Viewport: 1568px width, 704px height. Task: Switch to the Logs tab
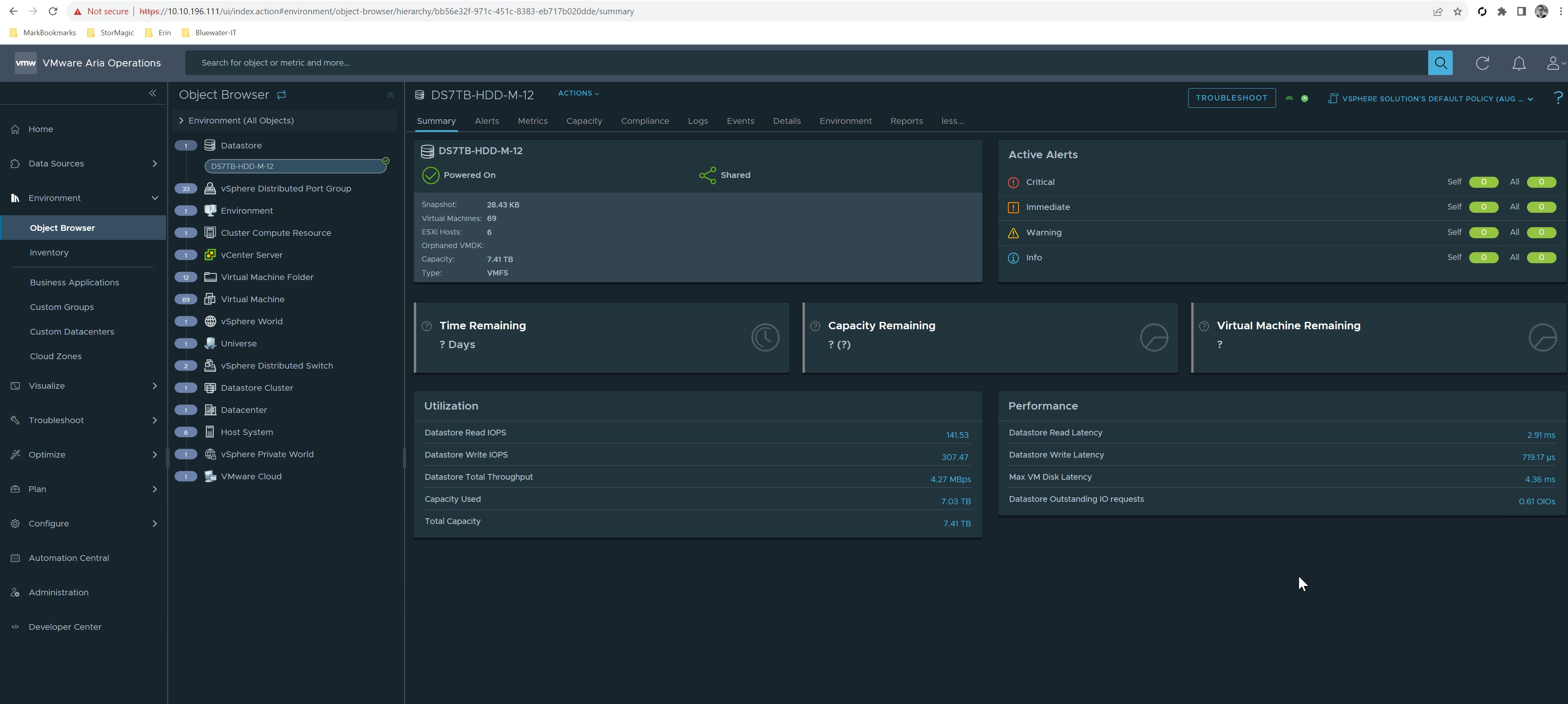697,121
